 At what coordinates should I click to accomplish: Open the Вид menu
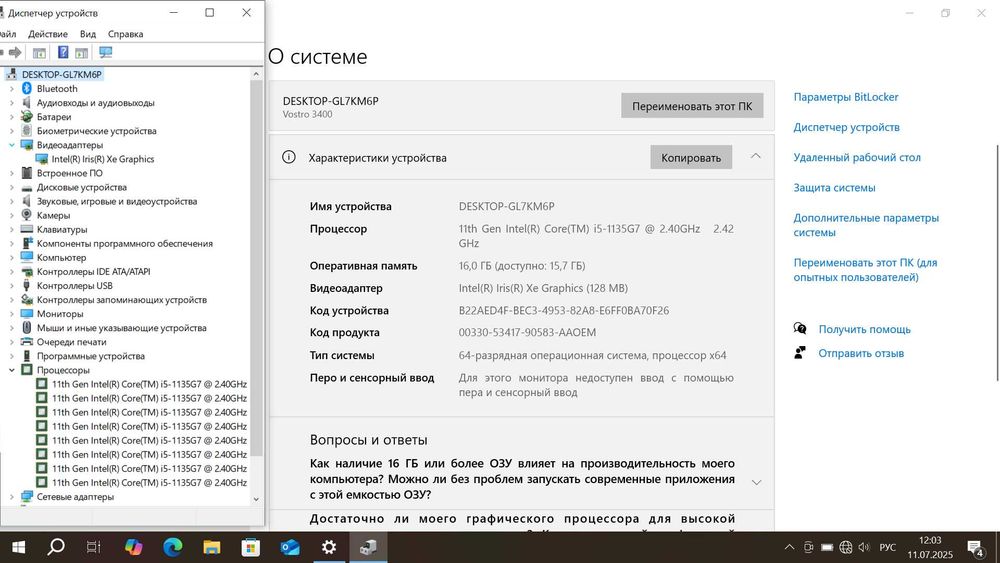point(87,34)
